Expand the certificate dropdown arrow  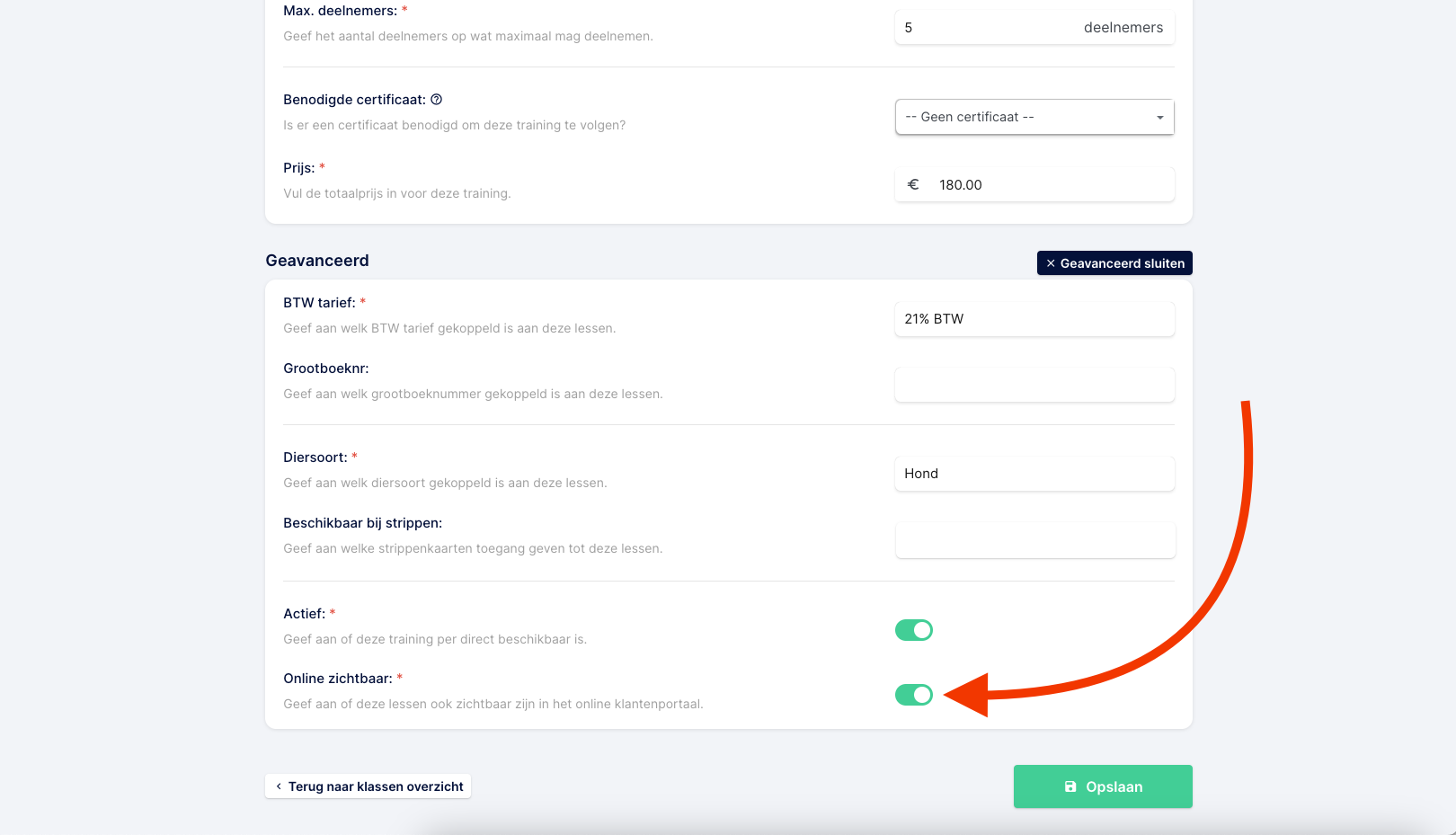pos(1159,118)
